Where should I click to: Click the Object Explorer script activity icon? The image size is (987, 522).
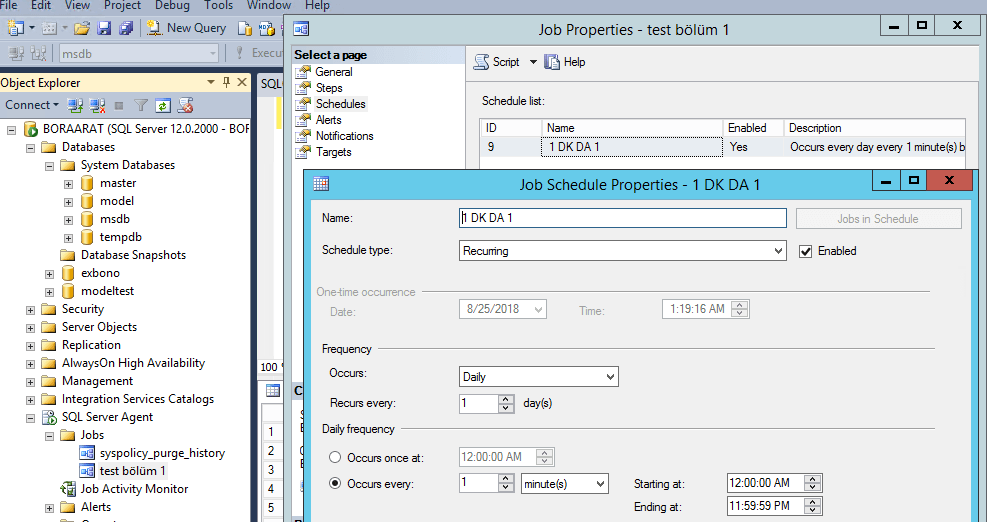coord(185,106)
